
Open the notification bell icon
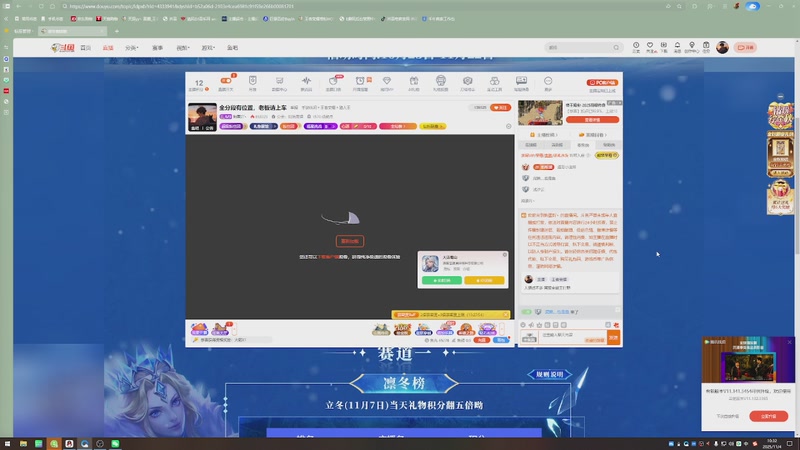click(678, 47)
